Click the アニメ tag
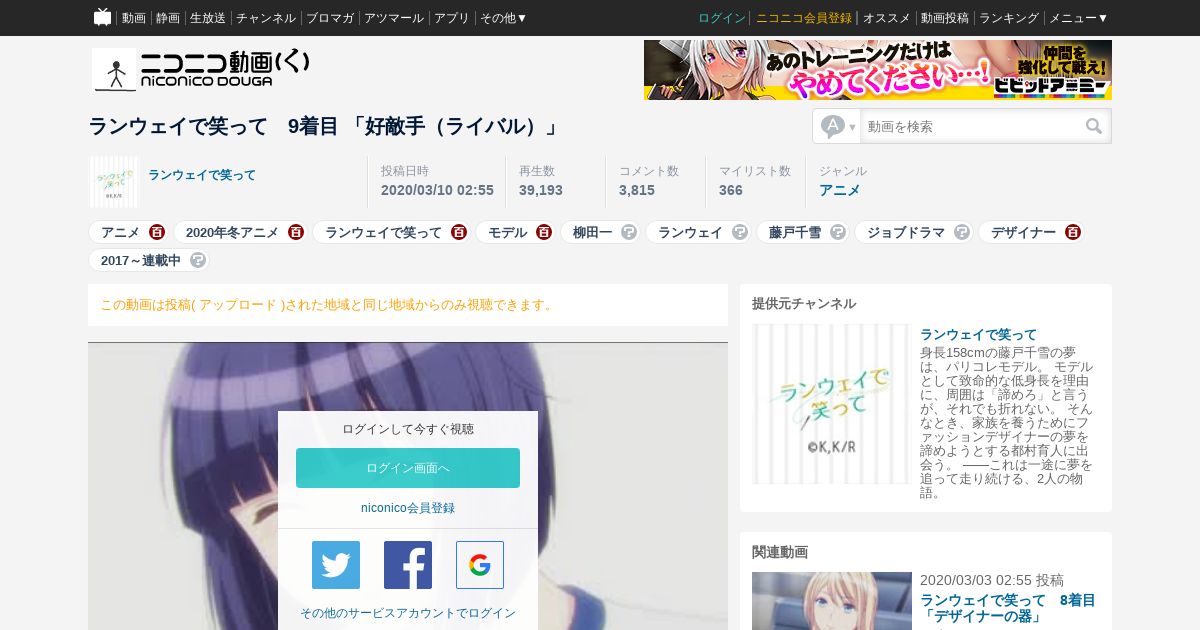This screenshot has width=1200, height=630. click(x=120, y=232)
